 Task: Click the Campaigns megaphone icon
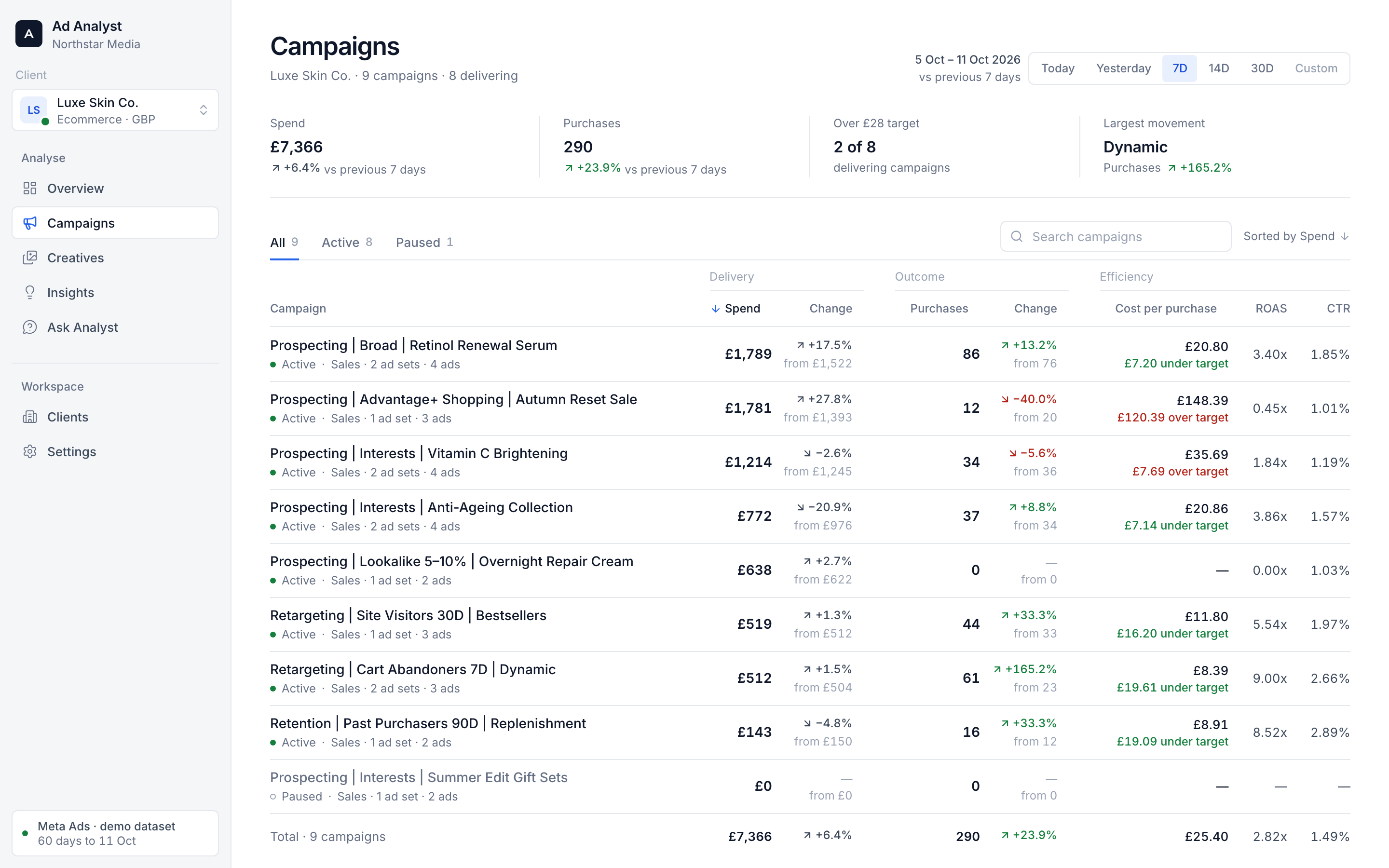[30, 223]
